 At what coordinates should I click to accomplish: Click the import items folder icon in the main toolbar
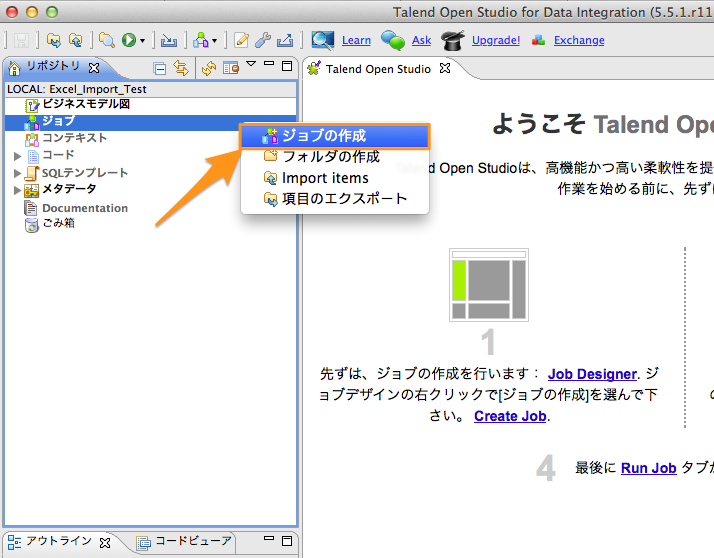point(76,40)
